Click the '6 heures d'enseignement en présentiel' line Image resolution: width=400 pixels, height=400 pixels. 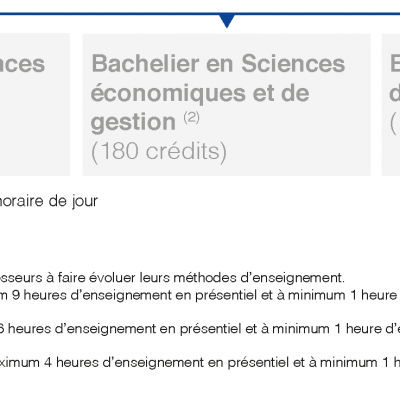pyautogui.click(x=200, y=329)
